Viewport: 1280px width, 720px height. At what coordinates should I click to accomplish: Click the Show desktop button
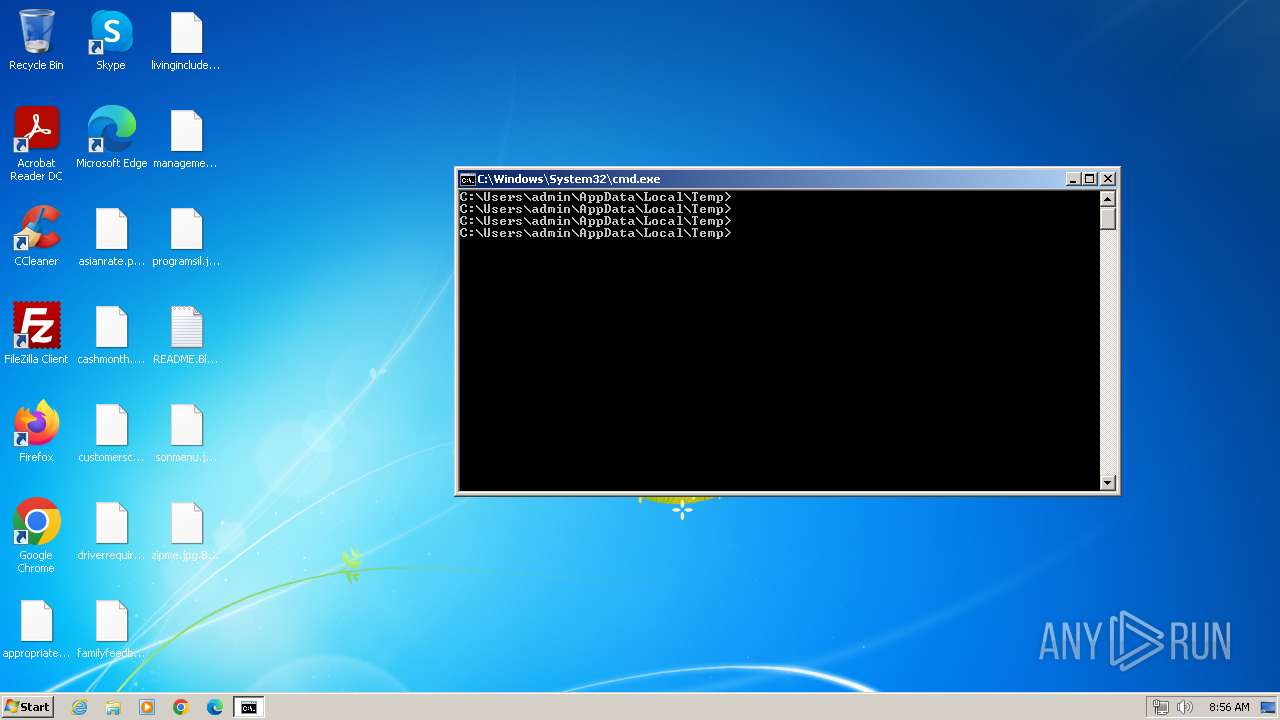pos(1269,707)
